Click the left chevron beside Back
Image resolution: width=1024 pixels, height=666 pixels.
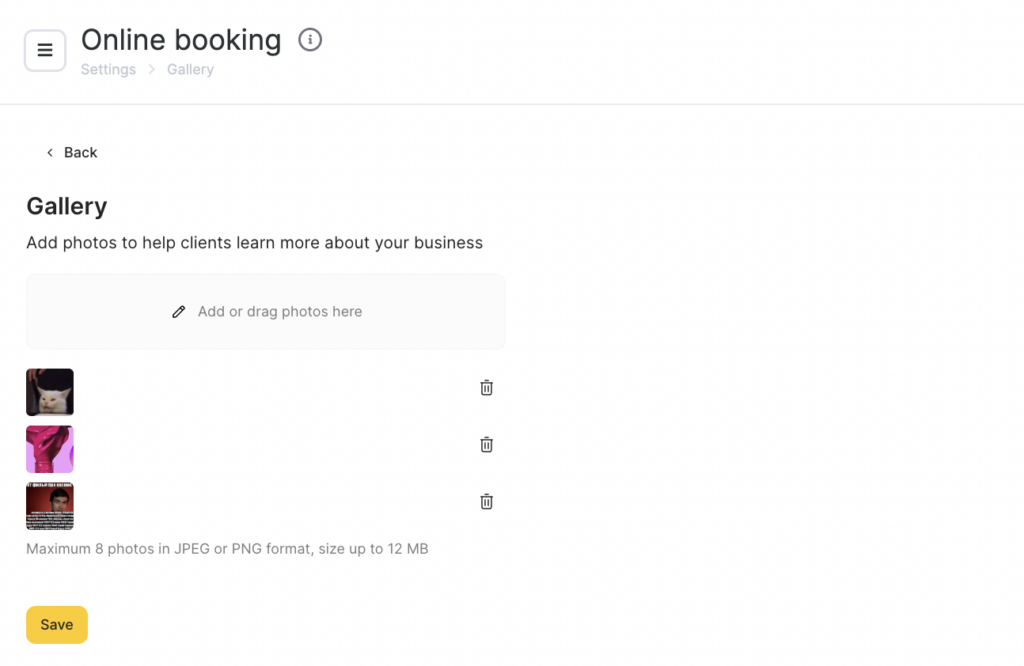[x=50, y=153]
